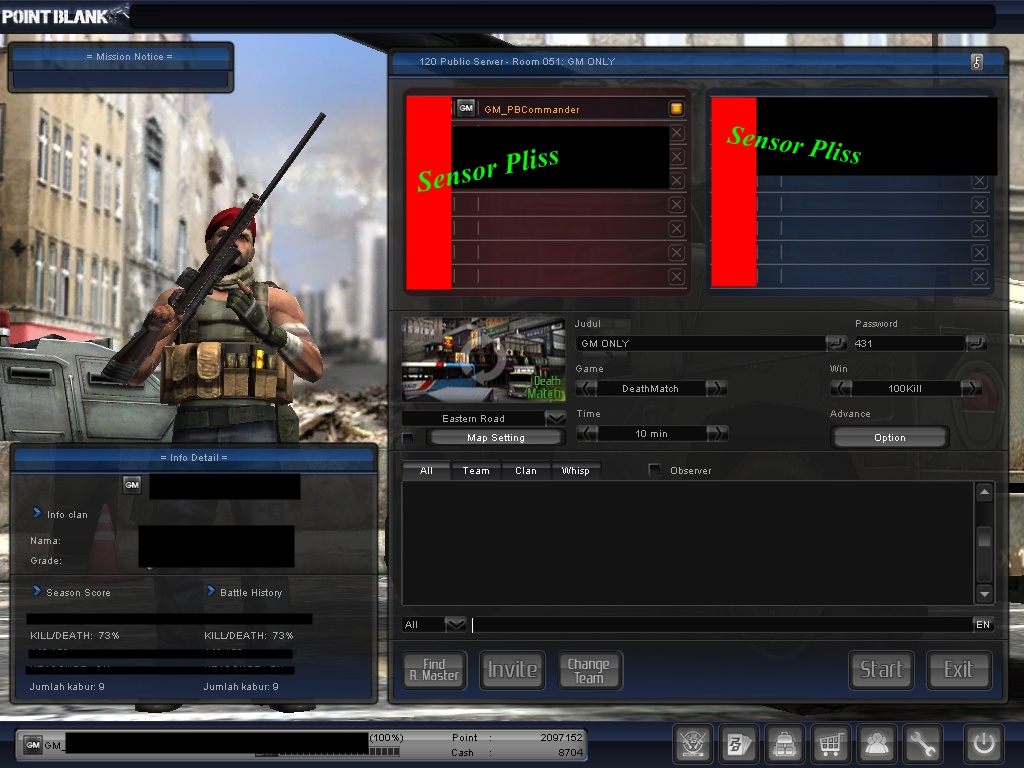Viewport: 1024px width, 768px height.
Task: Click the Map Setting button
Action: pos(496,438)
